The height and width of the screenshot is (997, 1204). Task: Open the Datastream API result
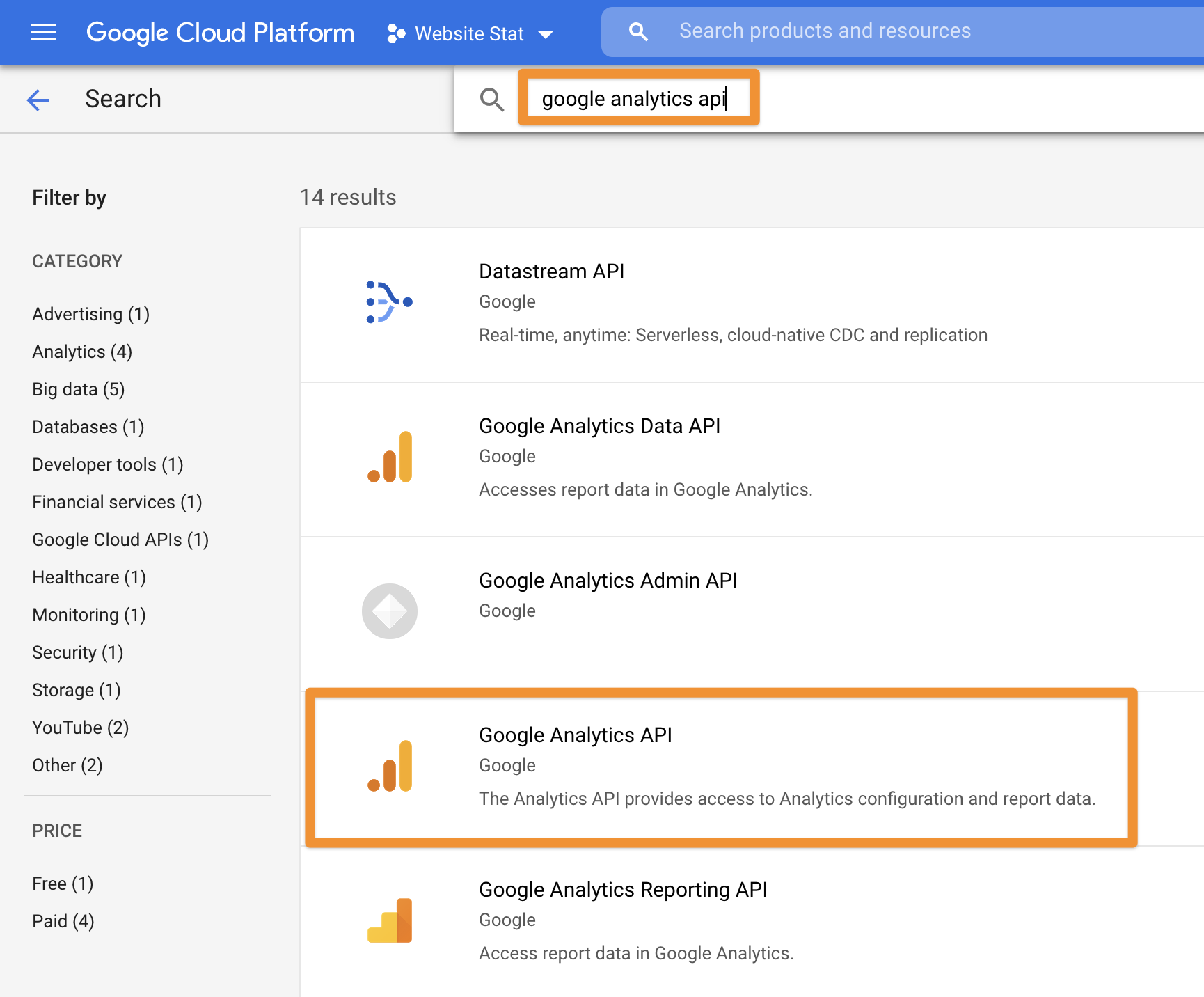pos(551,272)
